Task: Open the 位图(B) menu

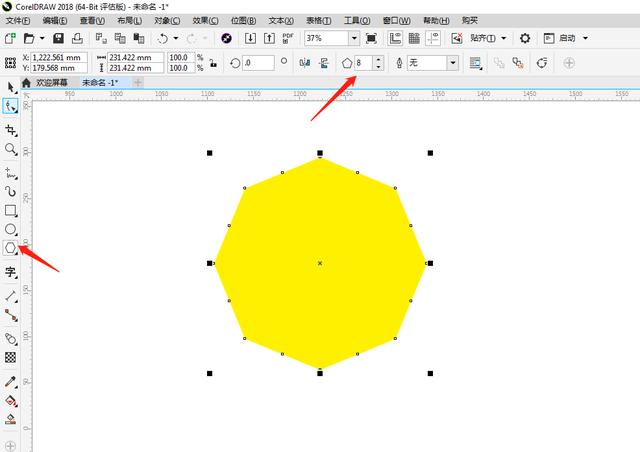Action: point(243,20)
